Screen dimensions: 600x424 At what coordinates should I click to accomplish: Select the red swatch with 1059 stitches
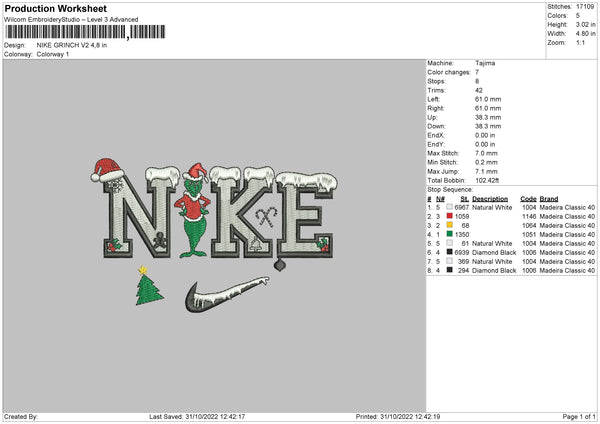449,216
